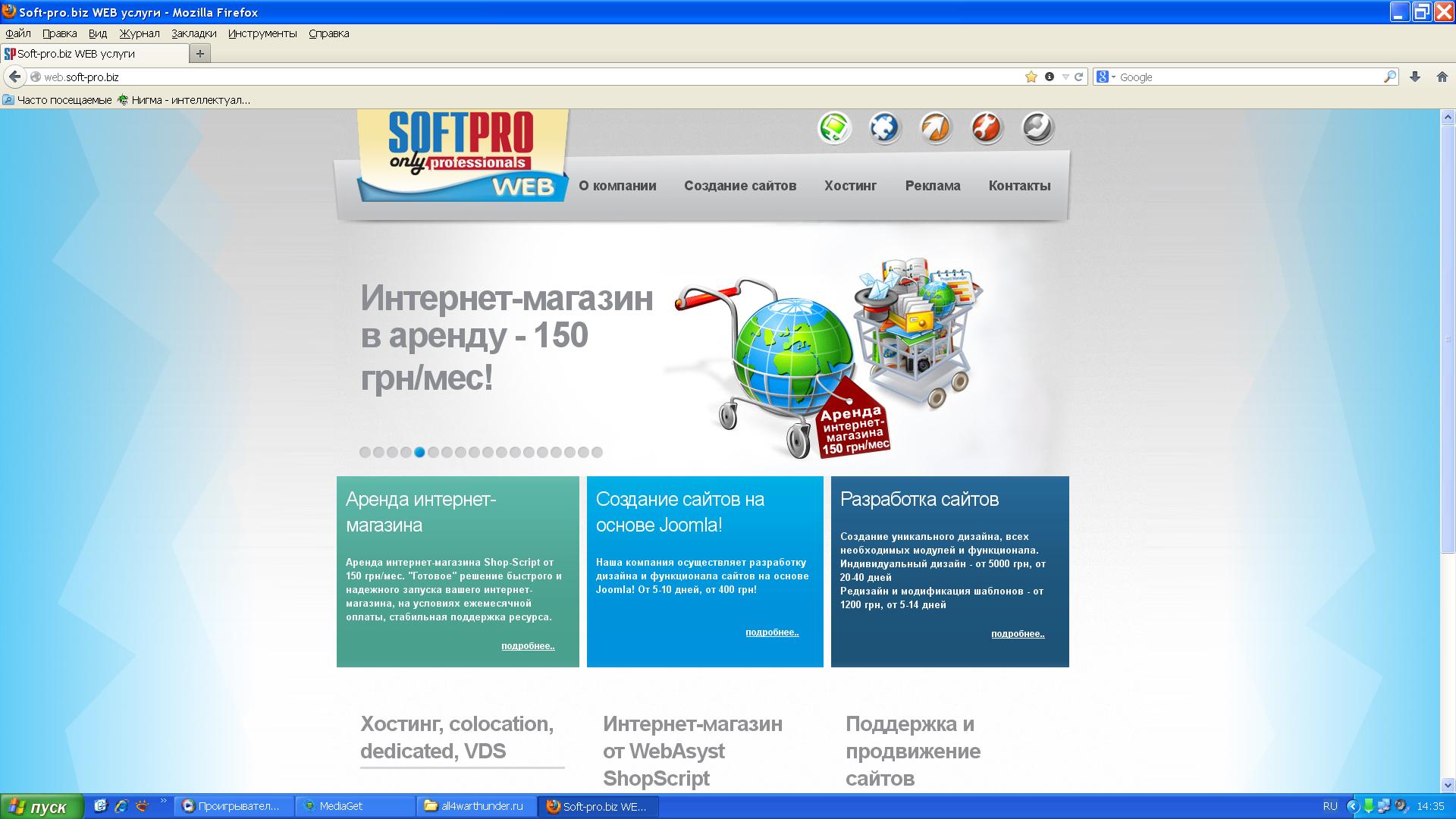Click the network computers tray icon

(1385, 806)
